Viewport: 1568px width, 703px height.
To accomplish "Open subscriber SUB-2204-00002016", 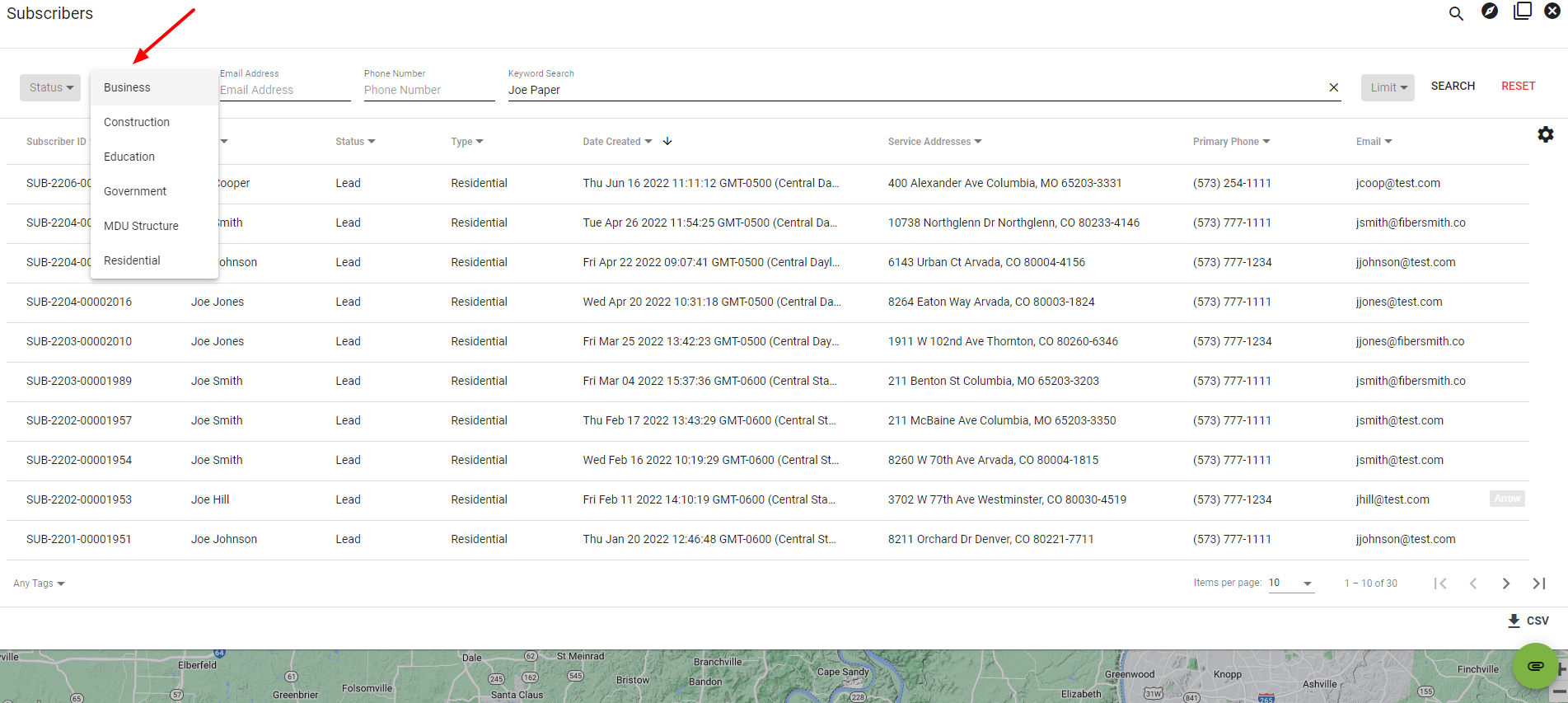I will 79,302.
